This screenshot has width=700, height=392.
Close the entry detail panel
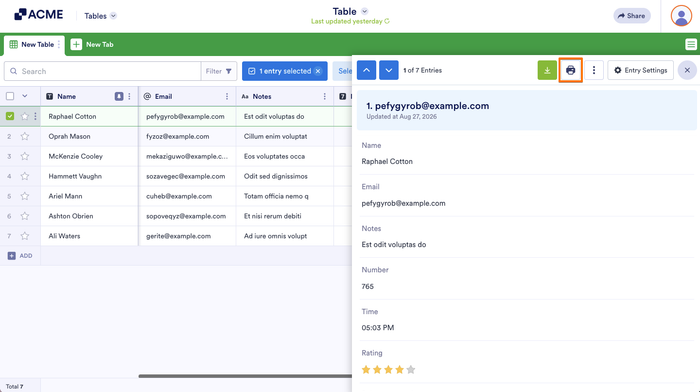pyautogui.click(x=687, y=70)
